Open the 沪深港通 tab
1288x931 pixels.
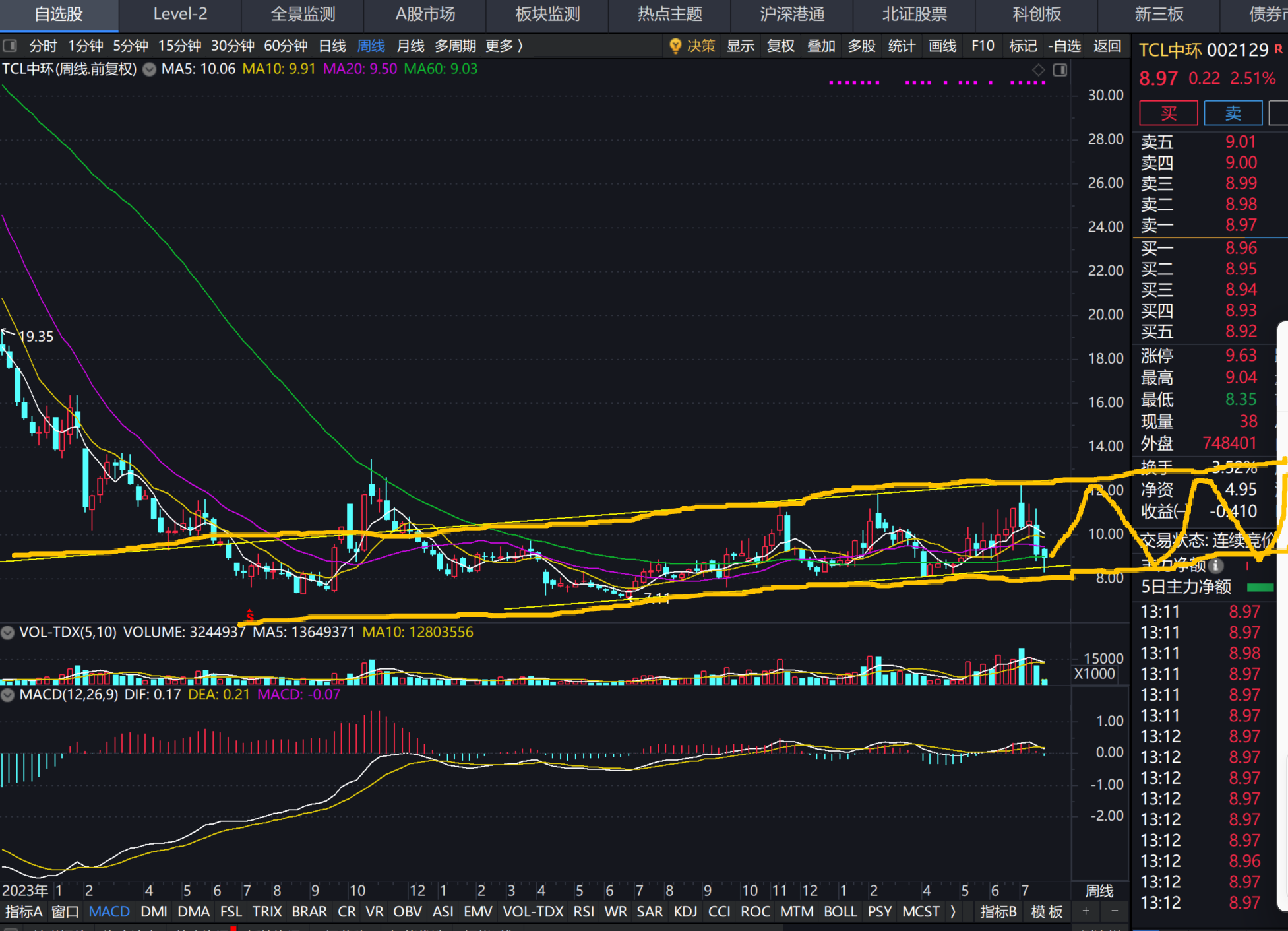(792, 15)
